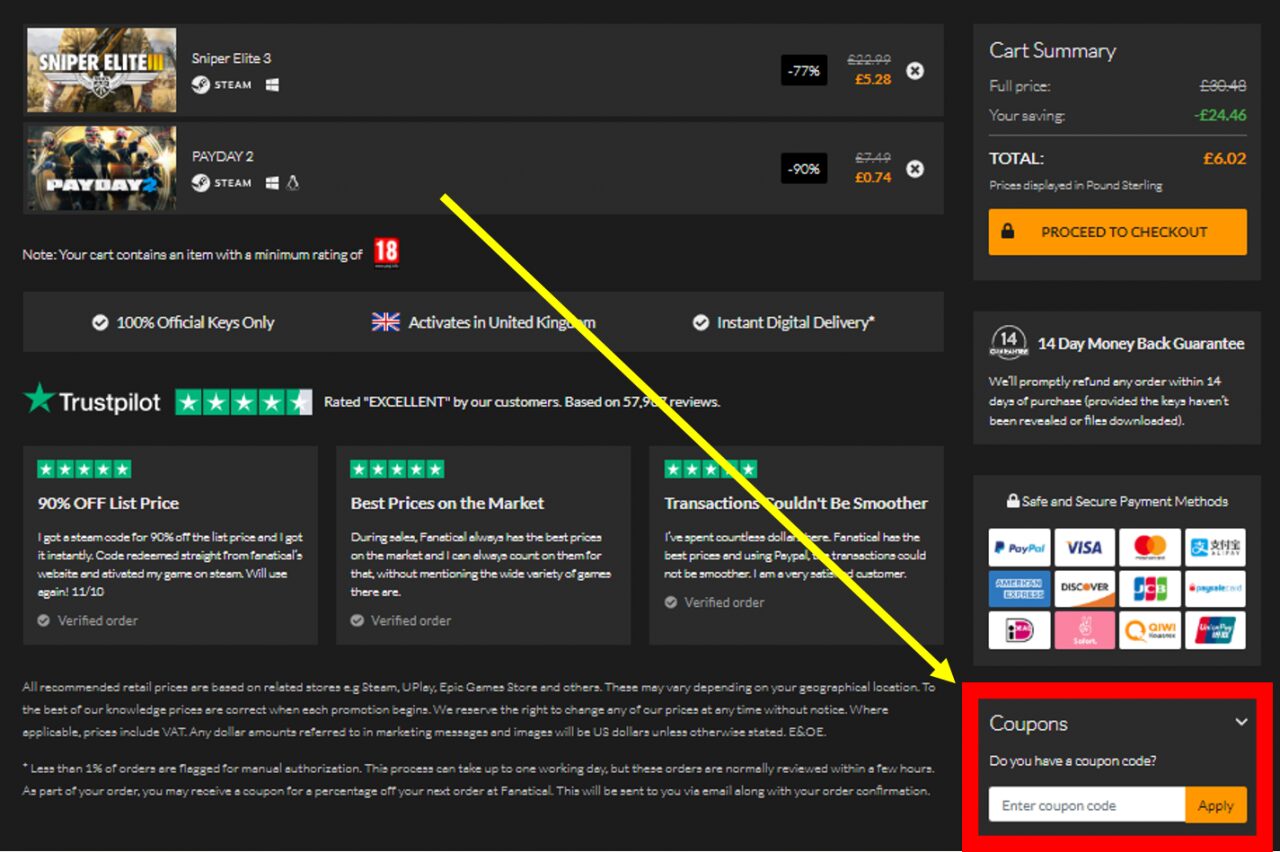Click the 'Activates in United Kingdom' text
1280x852 pixels.
502,322
